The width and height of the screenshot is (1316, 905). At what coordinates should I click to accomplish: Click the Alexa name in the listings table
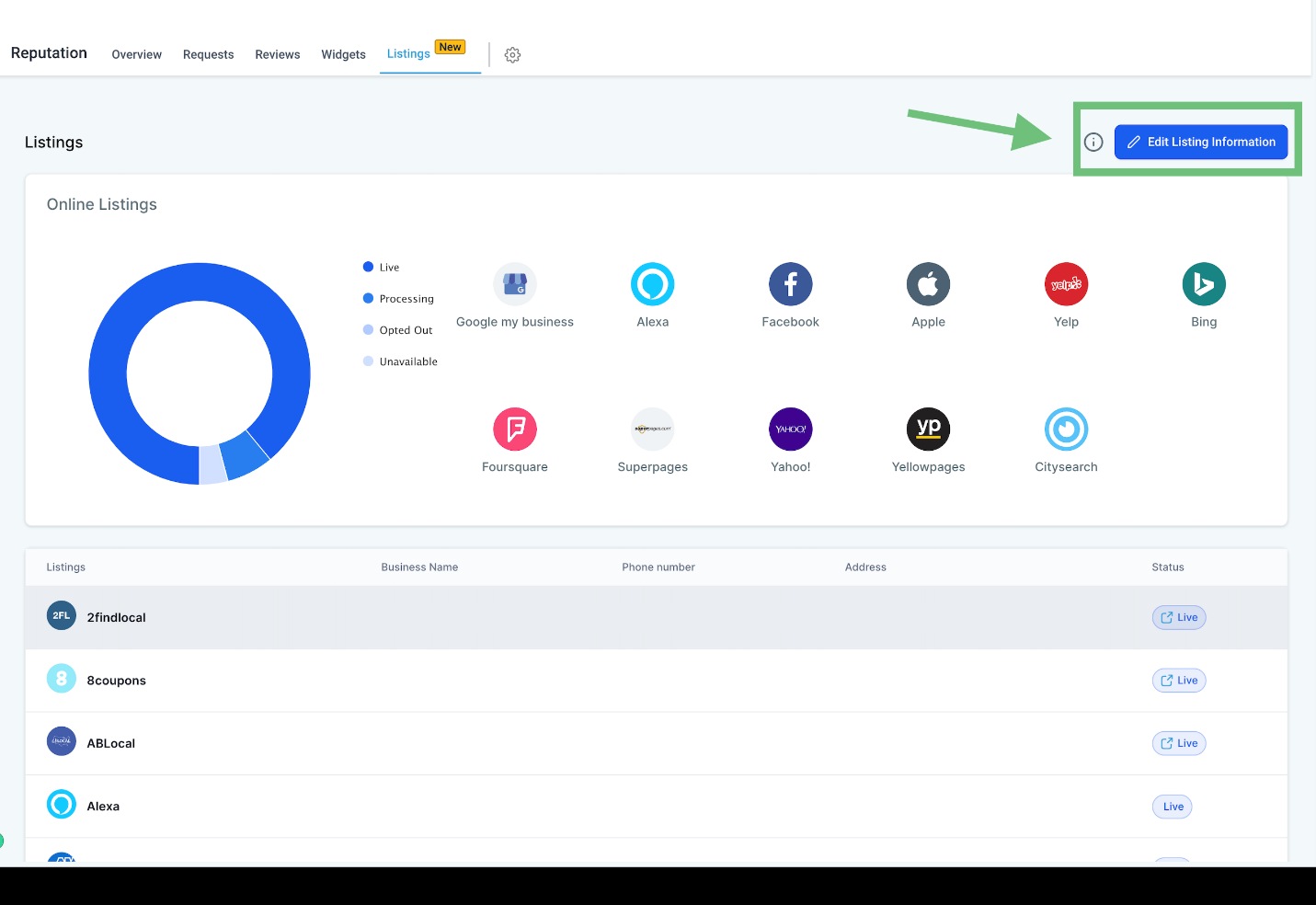point(103,807)
